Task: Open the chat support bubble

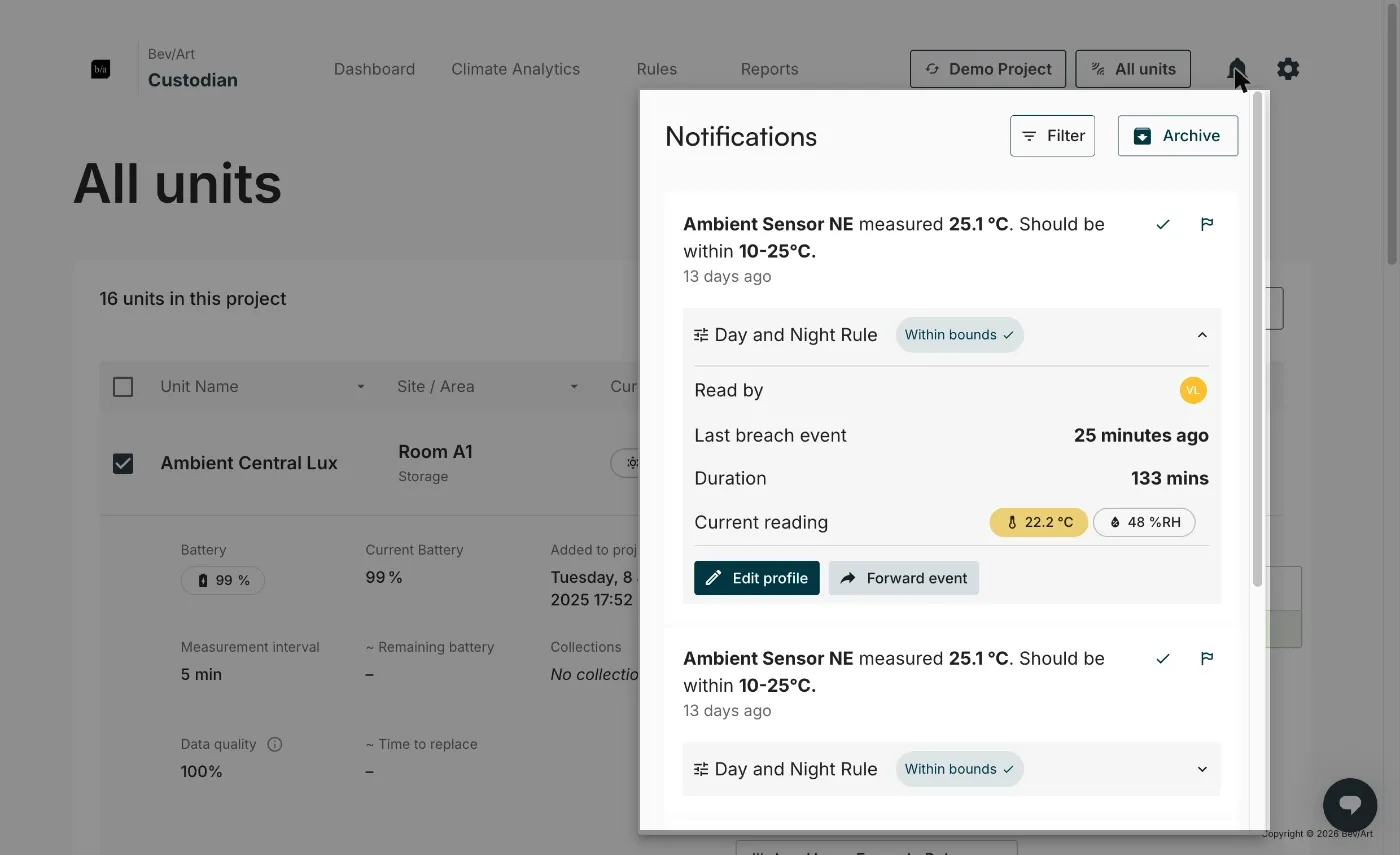Action: [1350, 805]
